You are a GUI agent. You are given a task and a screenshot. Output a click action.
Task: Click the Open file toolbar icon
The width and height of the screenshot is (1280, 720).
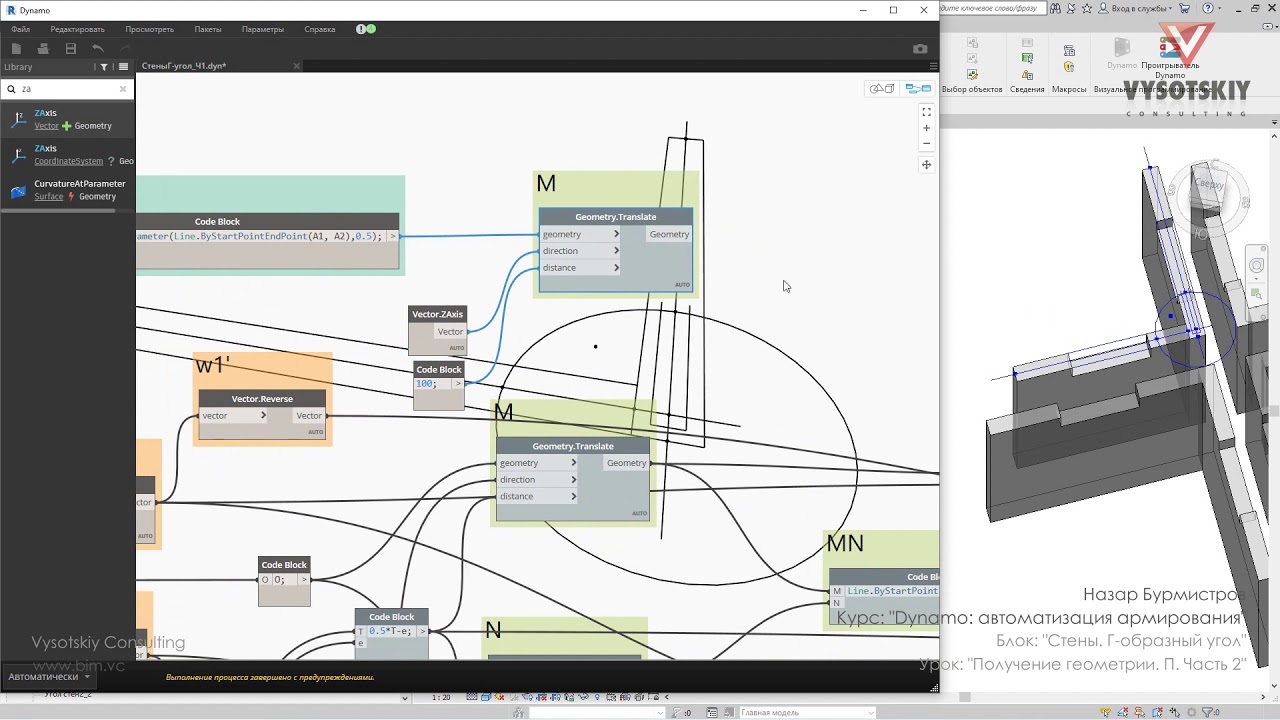coord(43,48)
